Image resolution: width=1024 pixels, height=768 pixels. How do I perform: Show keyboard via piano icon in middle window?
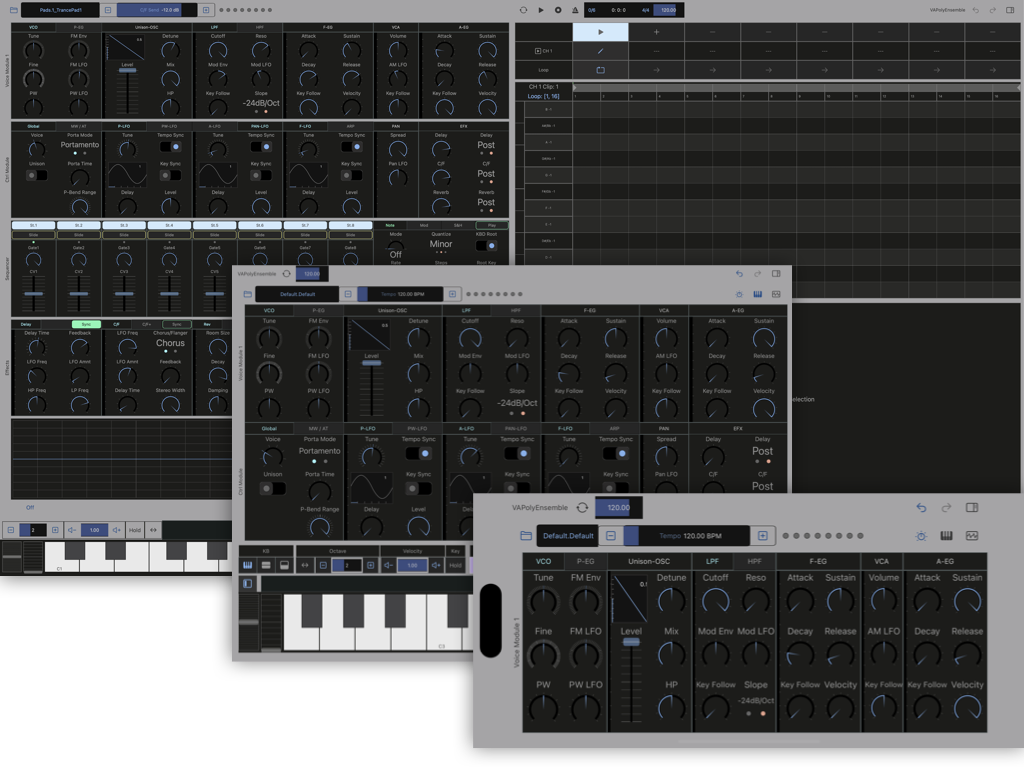(758, 294)
